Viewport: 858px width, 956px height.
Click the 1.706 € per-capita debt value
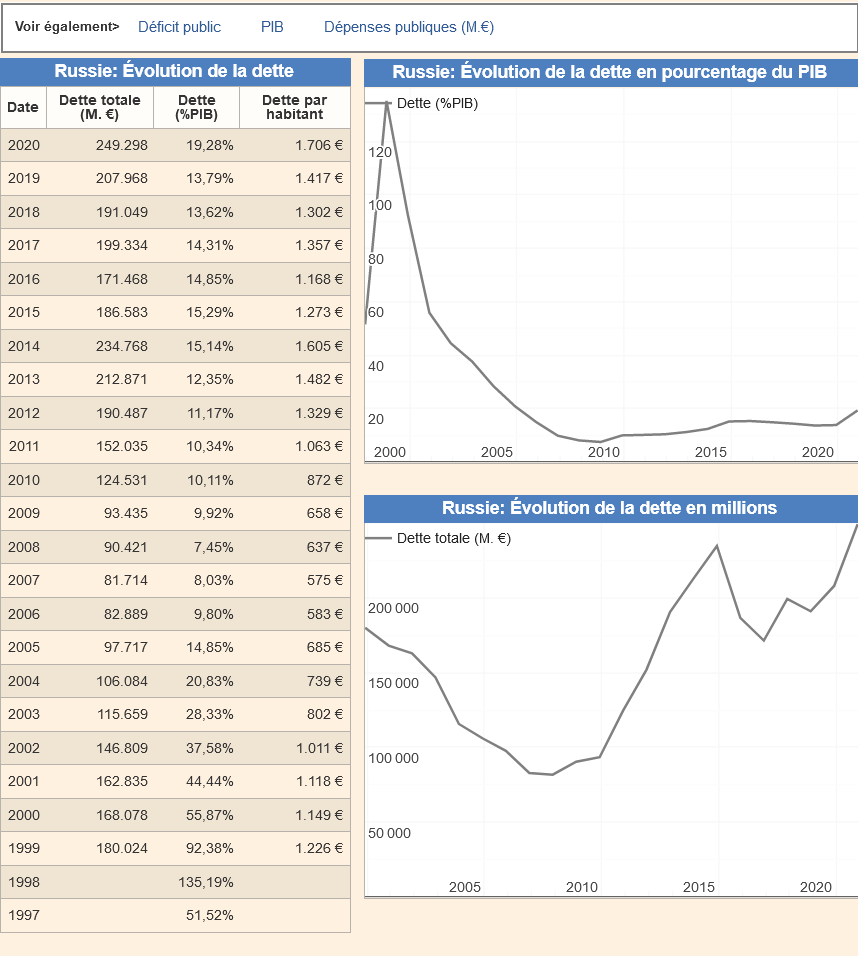point(318,145)
